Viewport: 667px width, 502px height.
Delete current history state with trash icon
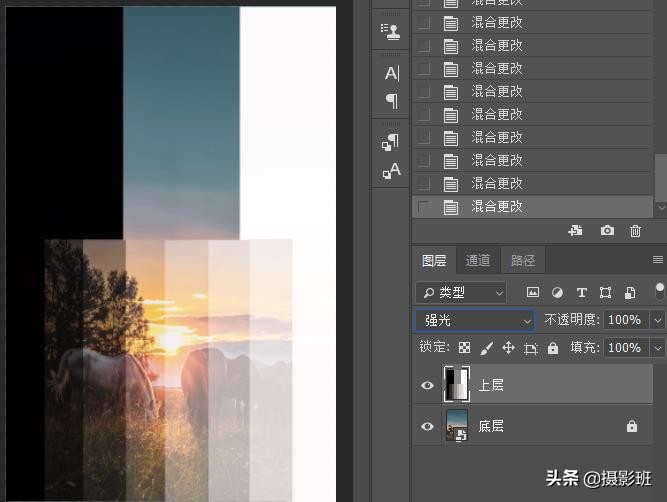point(635,231)
